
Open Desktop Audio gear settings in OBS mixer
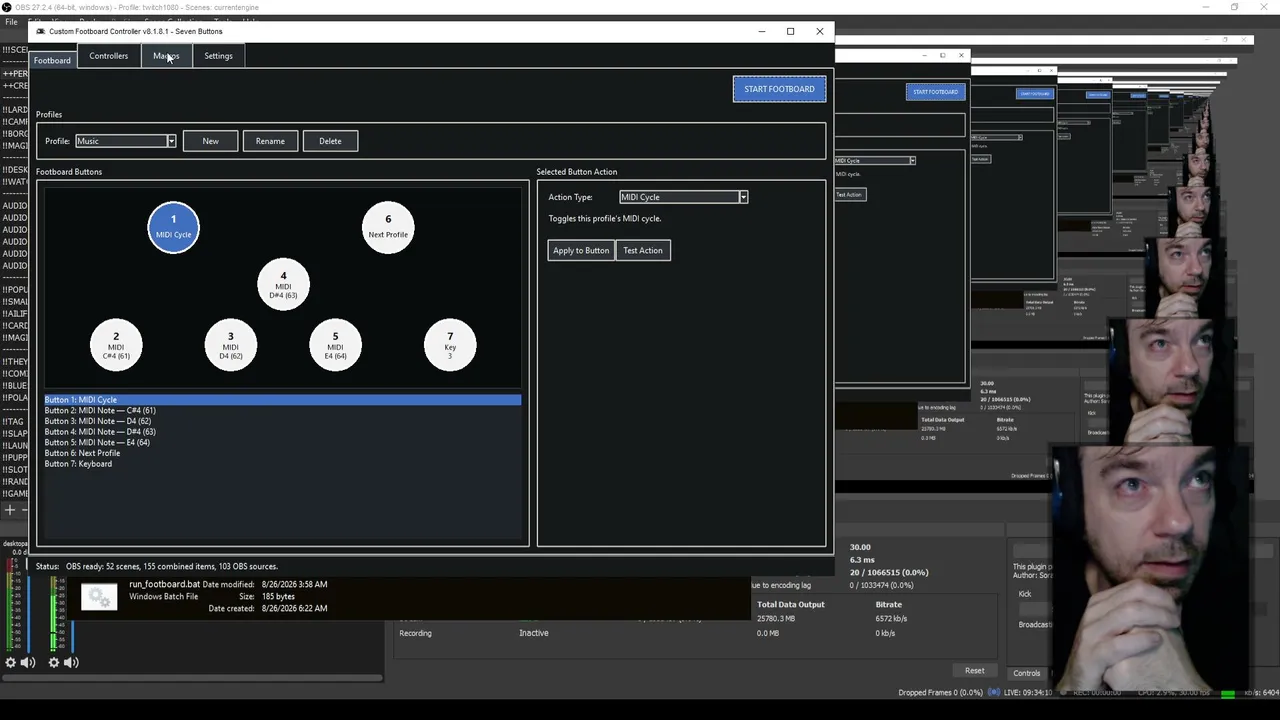10,662
